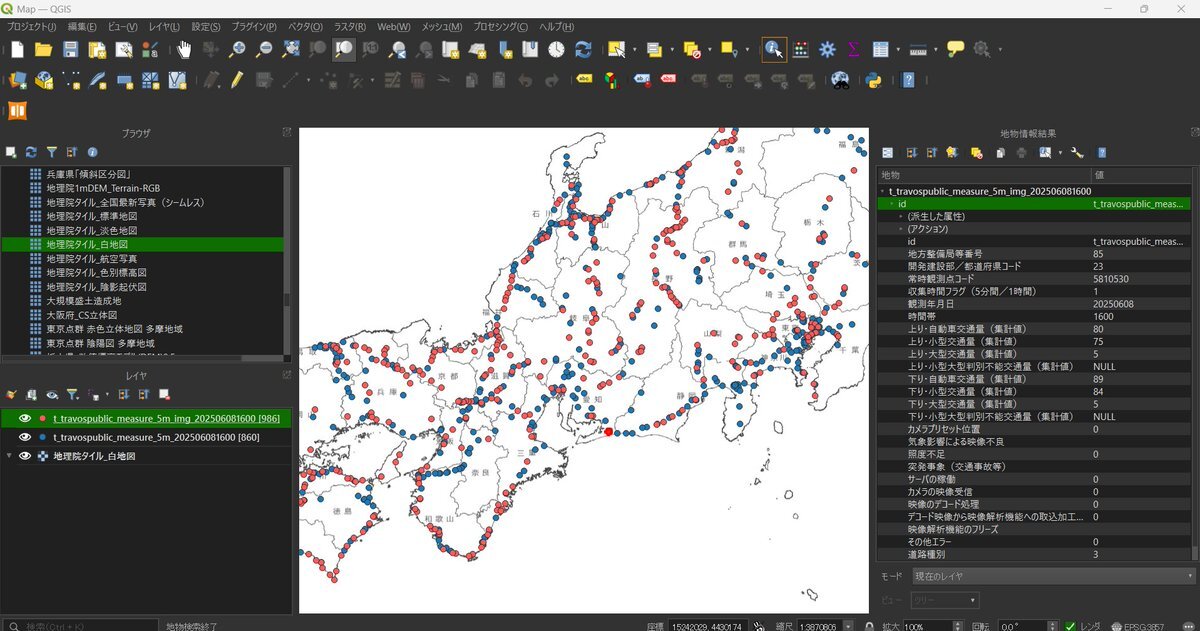
Task: Activate the Zoom In magnifier tool
Action: point(238,49)
